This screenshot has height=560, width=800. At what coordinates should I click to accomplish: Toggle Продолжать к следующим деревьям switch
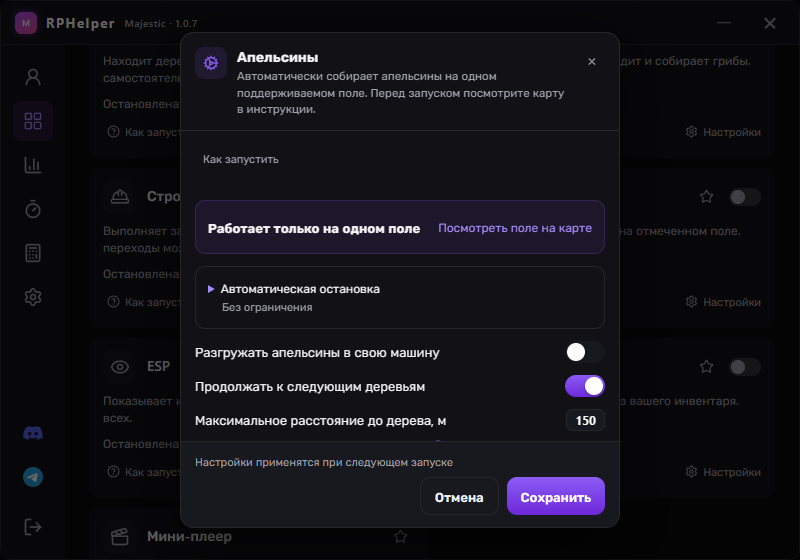(x=585, y=387)
